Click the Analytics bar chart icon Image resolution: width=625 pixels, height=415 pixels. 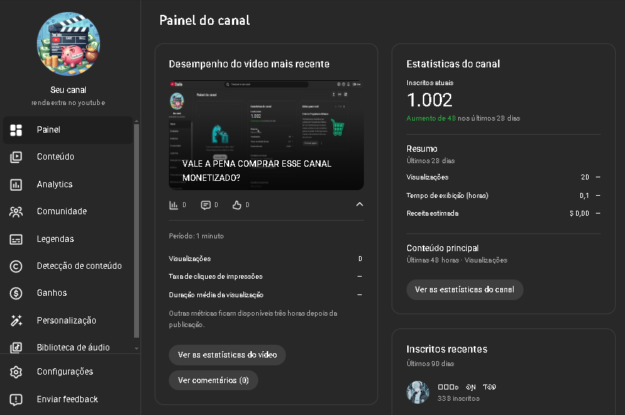pyautogui.click(x=16, y=185)
